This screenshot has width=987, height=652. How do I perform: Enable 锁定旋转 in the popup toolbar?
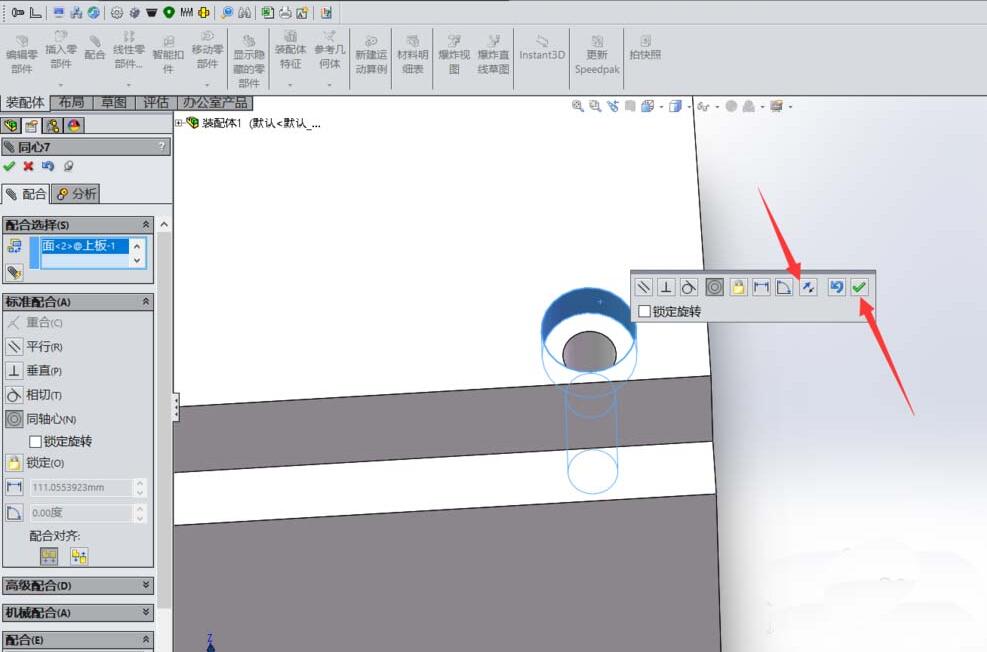[645, 311]
